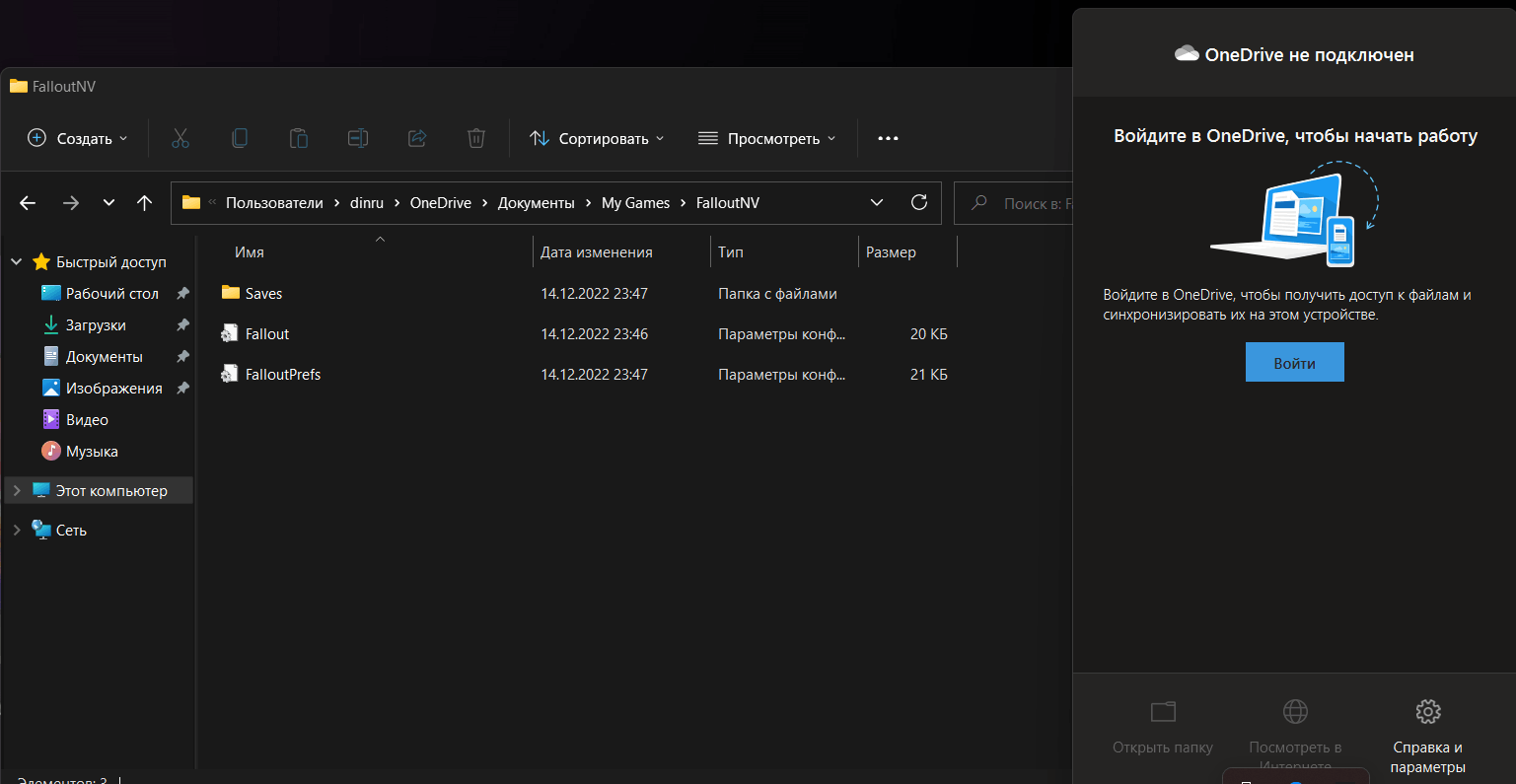This screenshot has width=1516, height=784.
Task: Click pin icon next to Загрузки
Action: click(x=182, y=325)
